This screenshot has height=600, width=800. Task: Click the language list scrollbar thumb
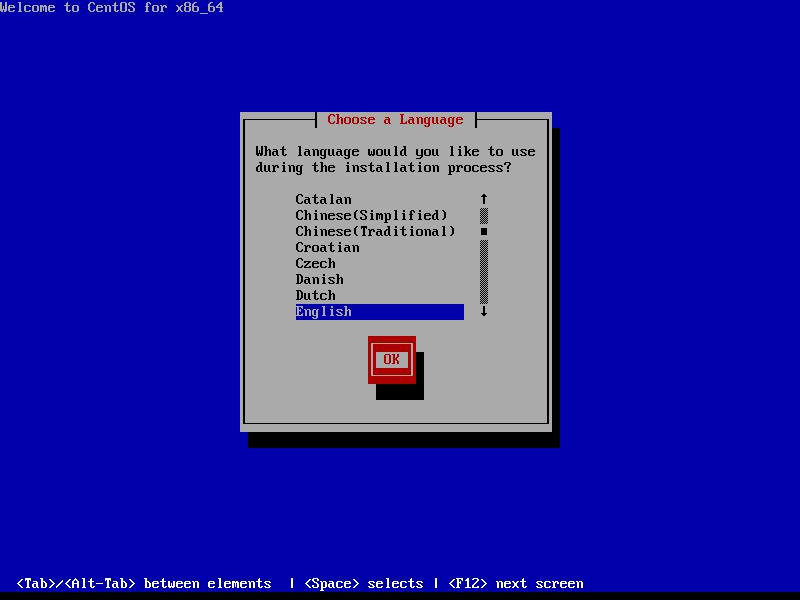484,232
